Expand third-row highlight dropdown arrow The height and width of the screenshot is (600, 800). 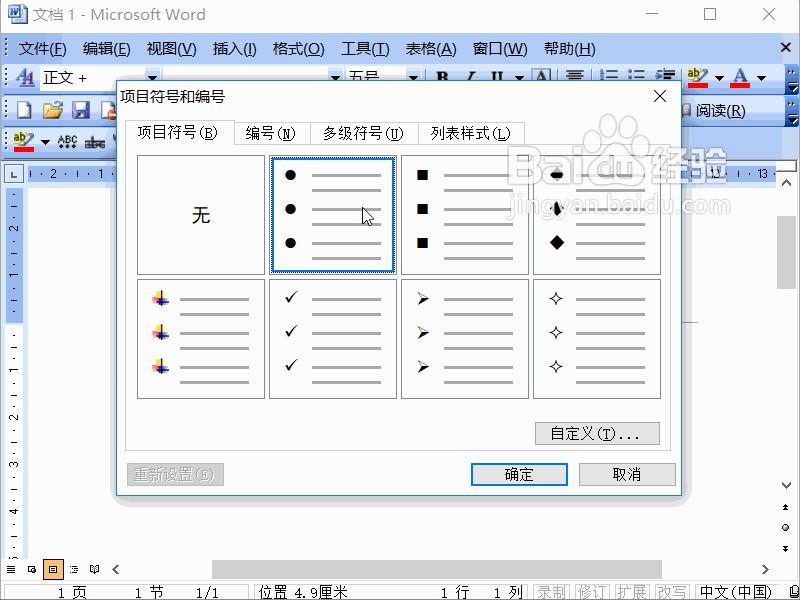click(x=45, y=142)
